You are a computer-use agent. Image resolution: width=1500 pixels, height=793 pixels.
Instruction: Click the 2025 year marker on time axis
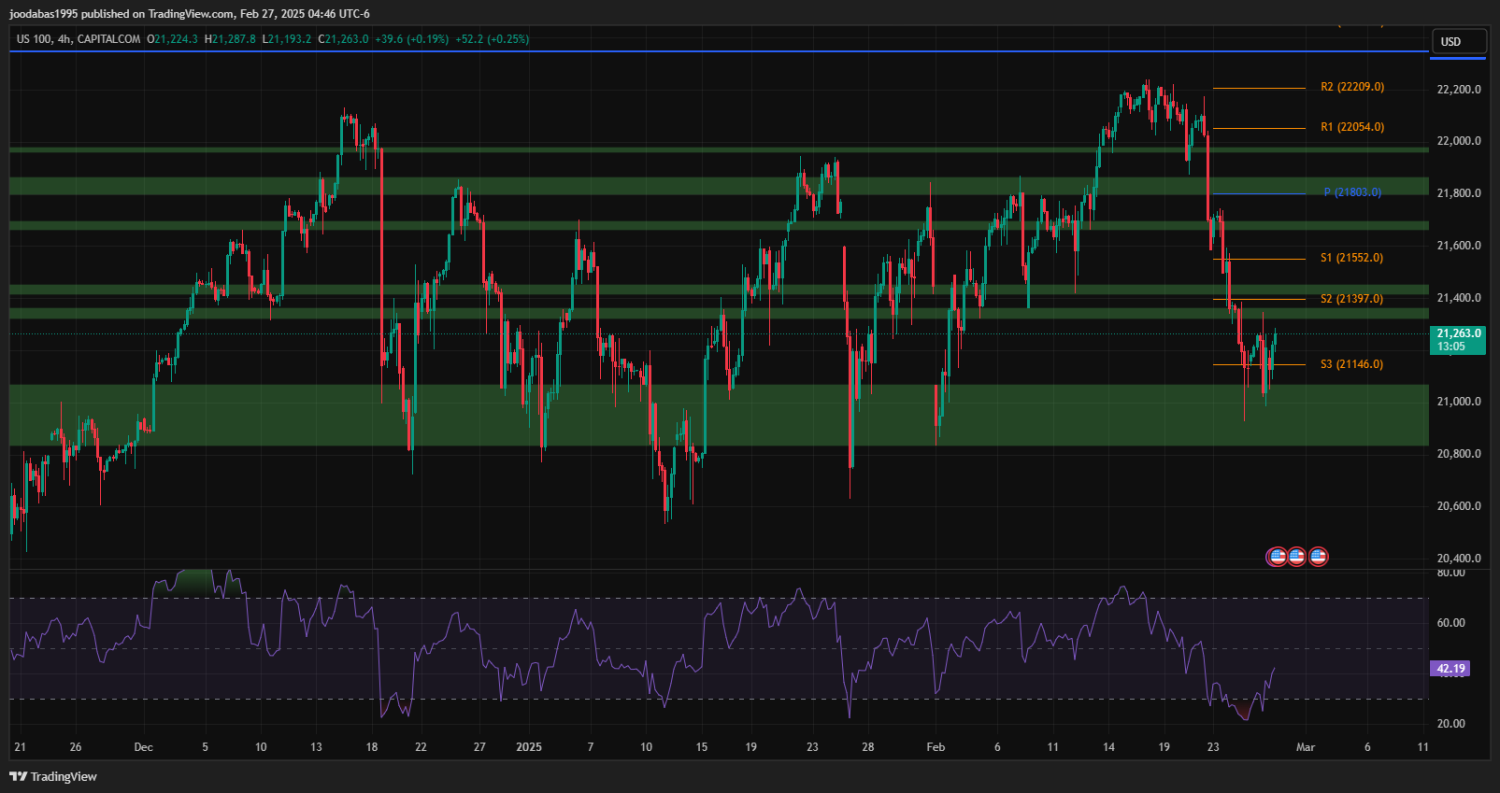529,747
